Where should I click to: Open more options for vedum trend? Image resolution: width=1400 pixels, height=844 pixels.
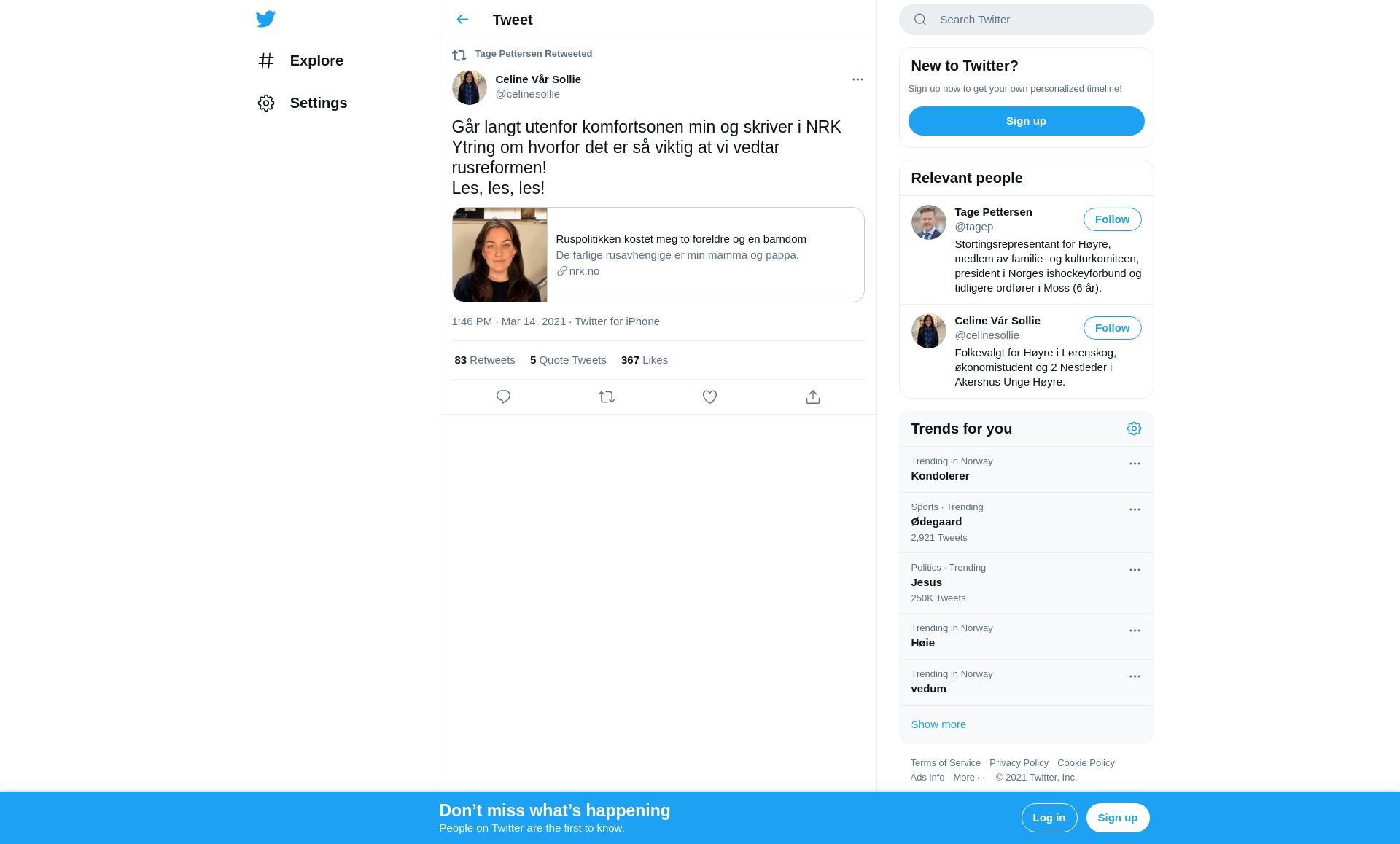click(x=1135, y=676)
